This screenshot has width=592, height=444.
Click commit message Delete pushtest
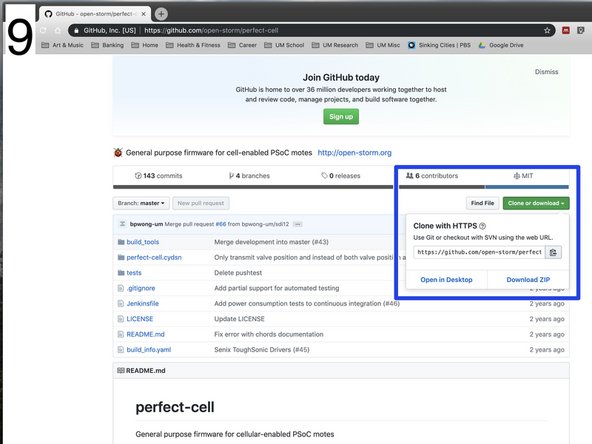pos(238,273)
